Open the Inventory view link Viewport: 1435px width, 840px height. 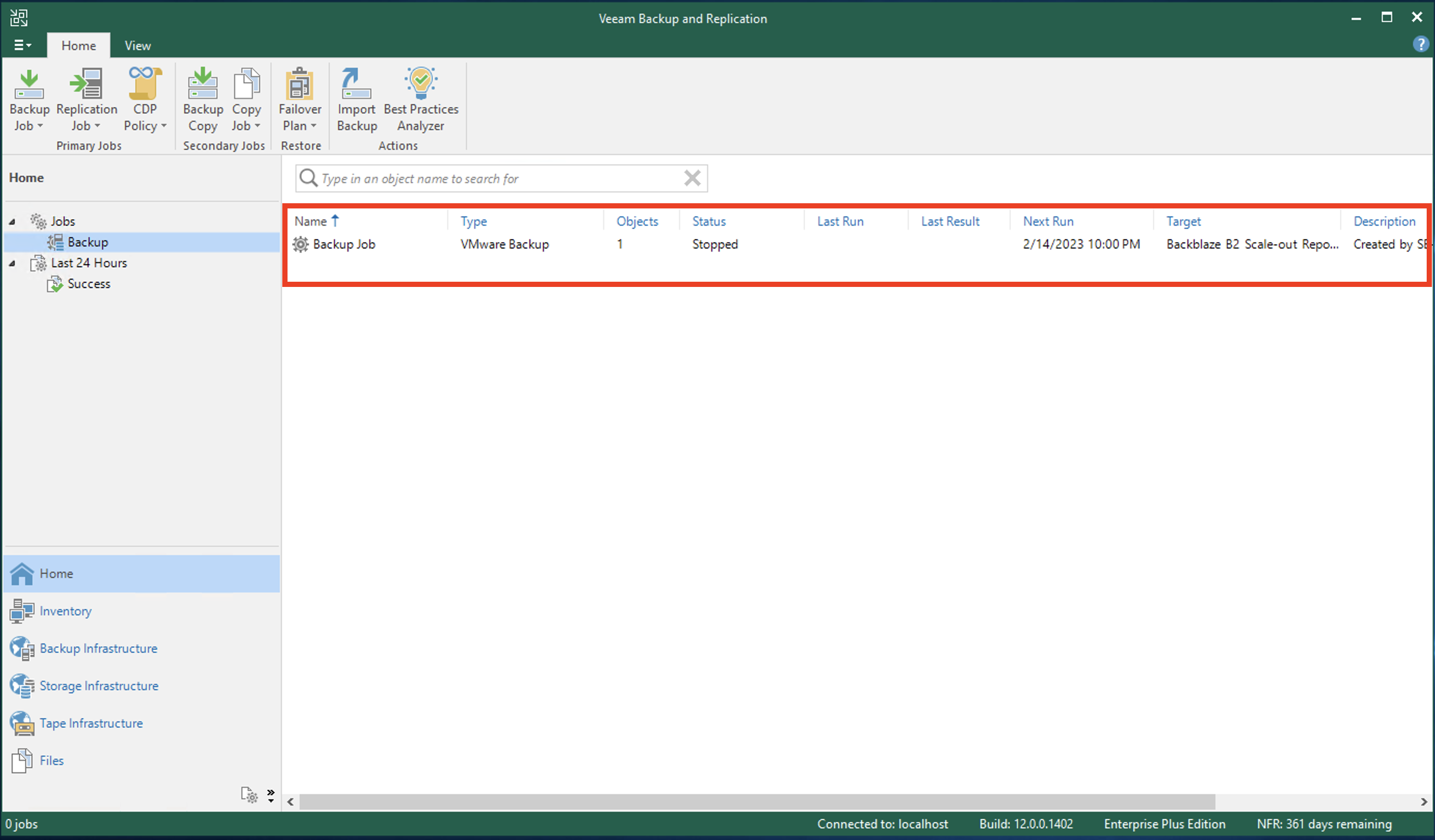[66, 611]
